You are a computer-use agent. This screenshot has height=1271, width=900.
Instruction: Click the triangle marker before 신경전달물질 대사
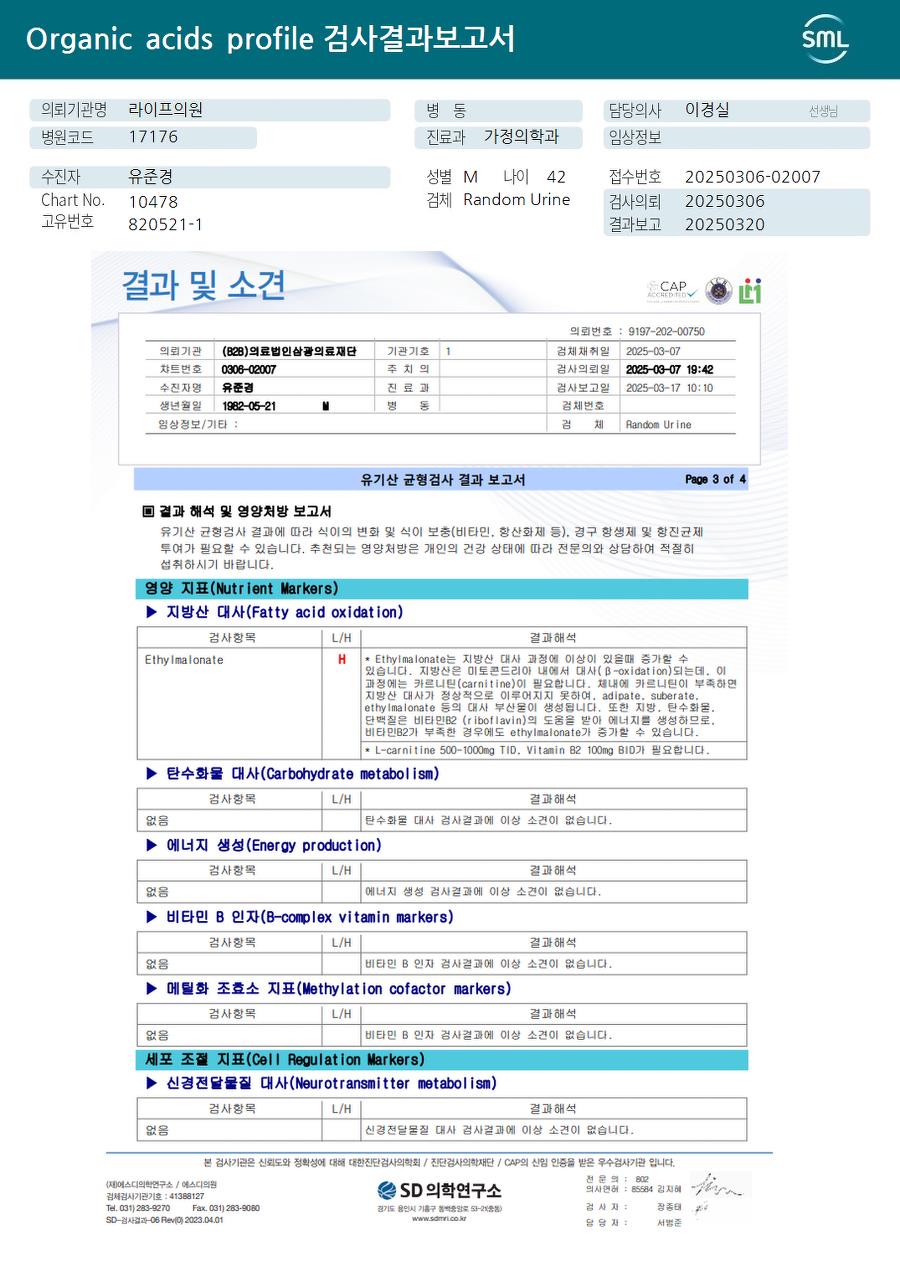click(x=152, y=1083)
